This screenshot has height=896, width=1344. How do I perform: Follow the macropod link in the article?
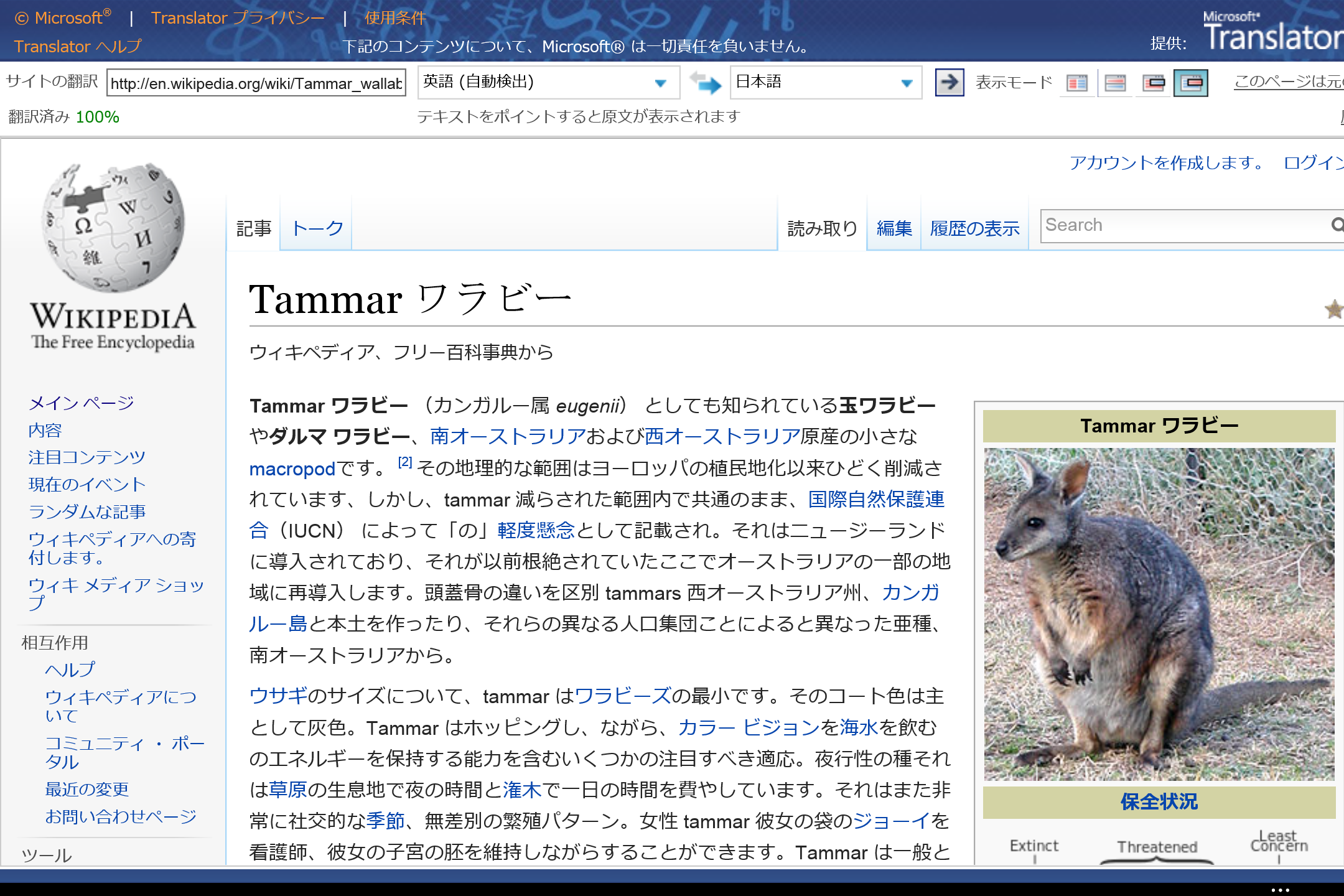coord(292,469)
